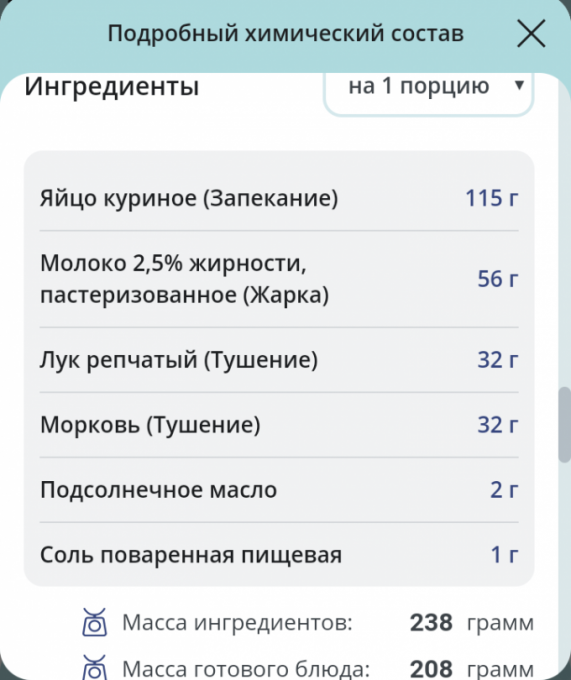This screenshot has width=571, height=680.
Task: Open the Лук репчатый (Тушение) ingredient
Action: pyautogui.click(x=279, y=360)
